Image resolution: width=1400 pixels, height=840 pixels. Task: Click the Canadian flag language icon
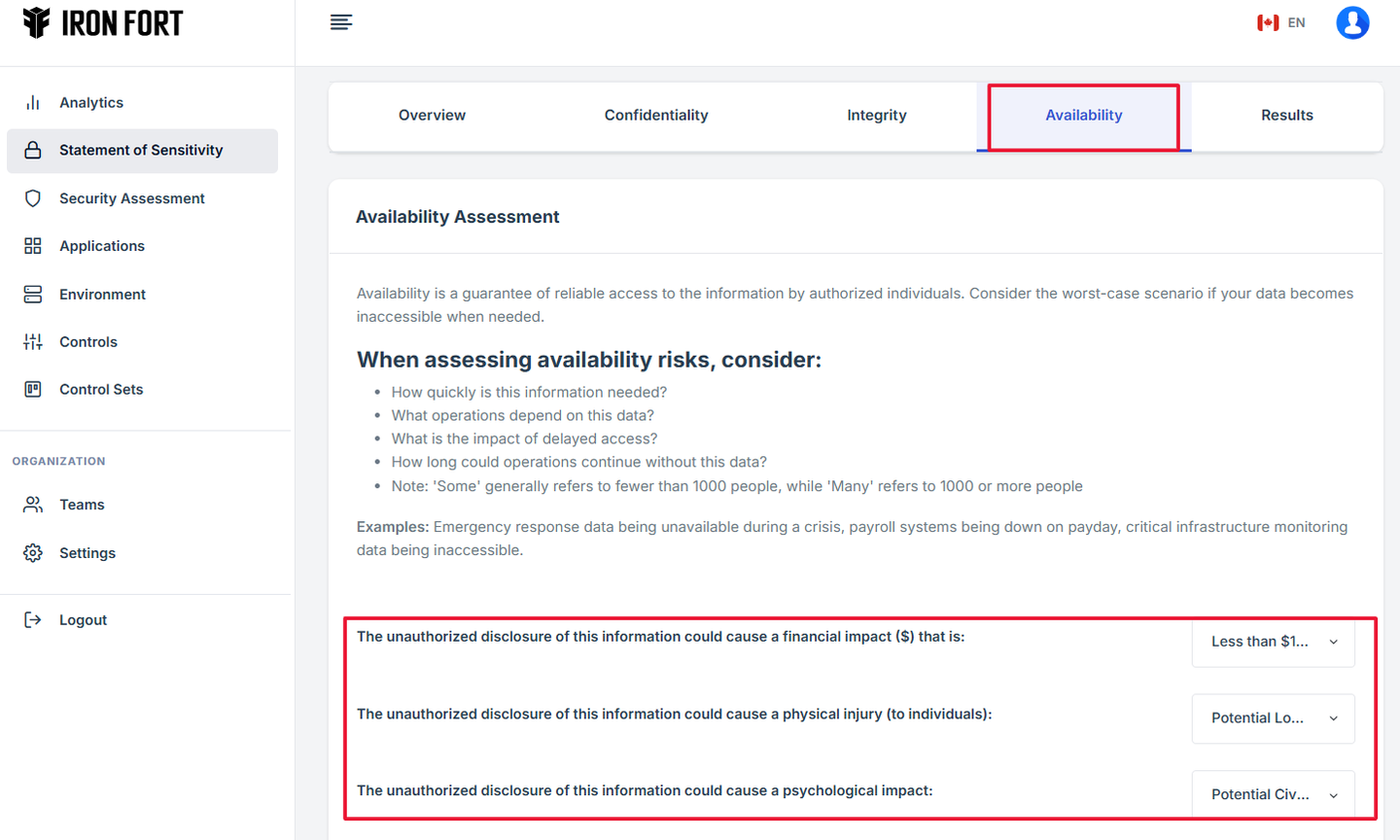pos(1268,22)
